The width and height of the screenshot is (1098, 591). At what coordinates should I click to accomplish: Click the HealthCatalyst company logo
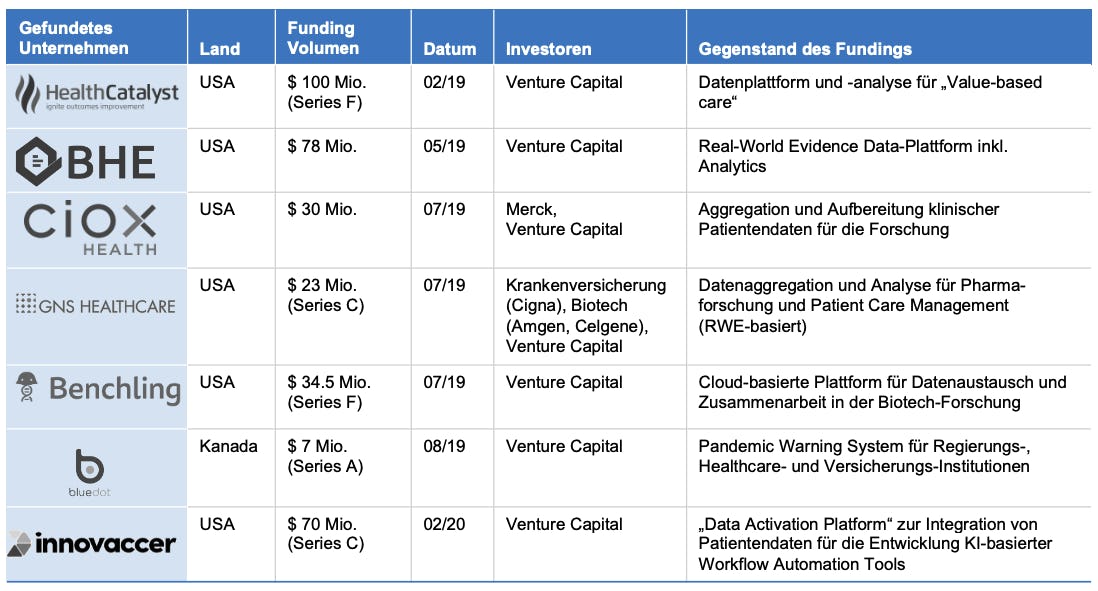click(x=97, y=95)
